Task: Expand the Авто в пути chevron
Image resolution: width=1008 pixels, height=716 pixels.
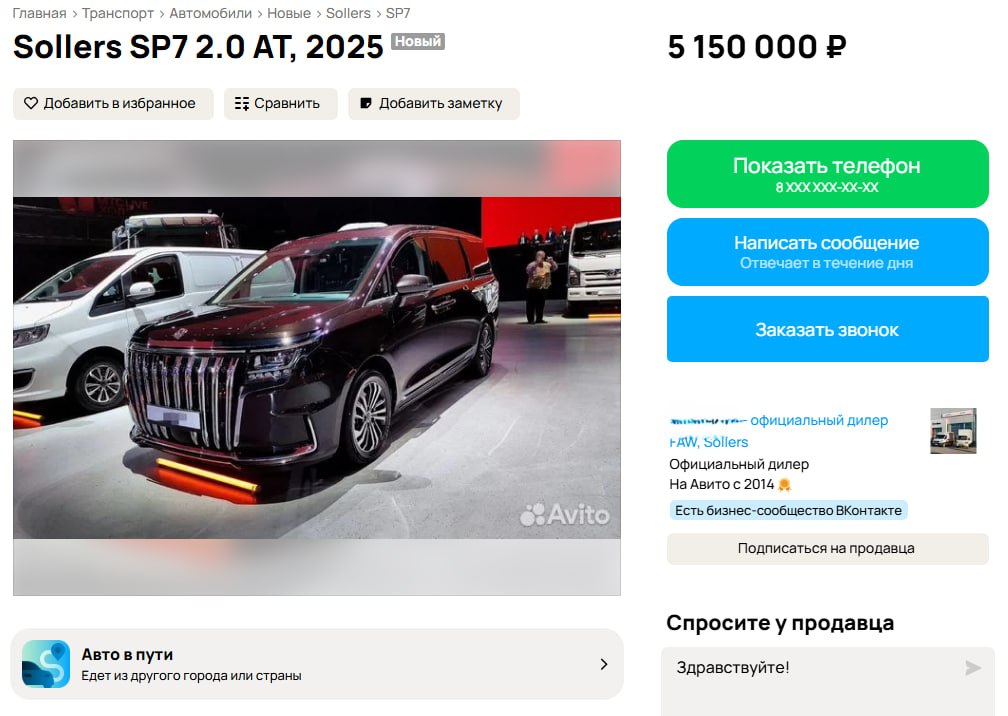Action: tap(604, 664)
